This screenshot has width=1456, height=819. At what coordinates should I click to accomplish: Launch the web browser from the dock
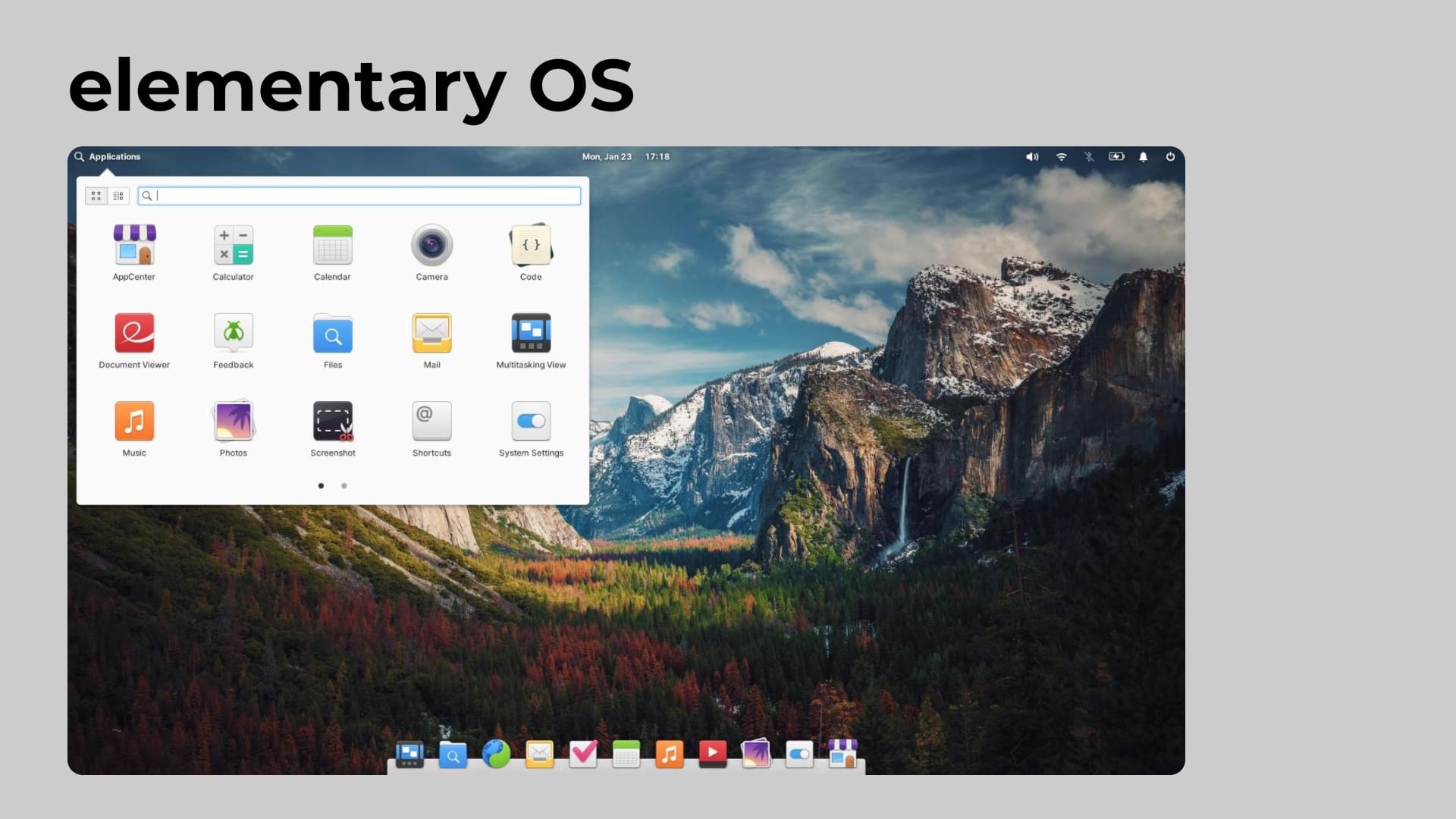[496, 754]
